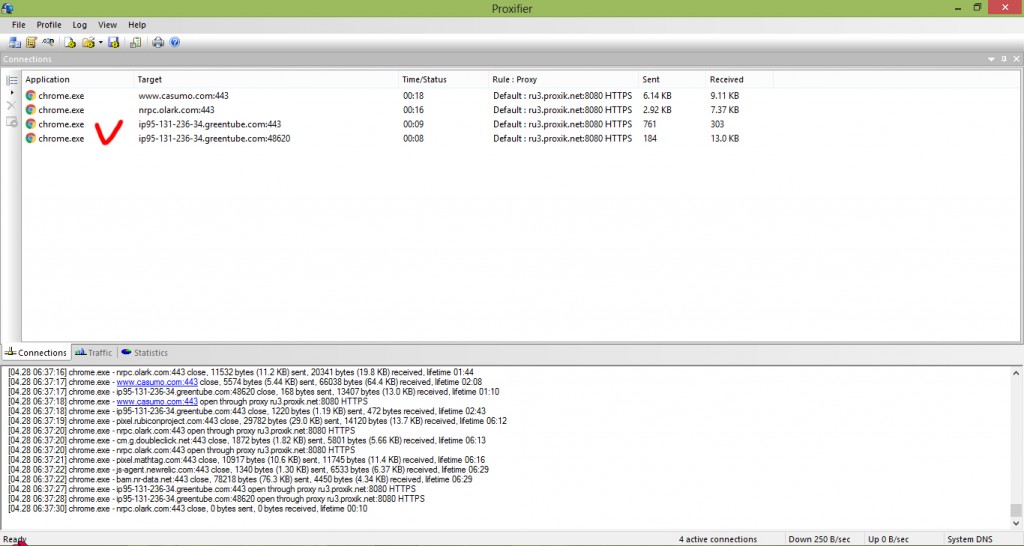
Task: Expand the Open Profile dropdown arrow
Action: click(101, 42)
